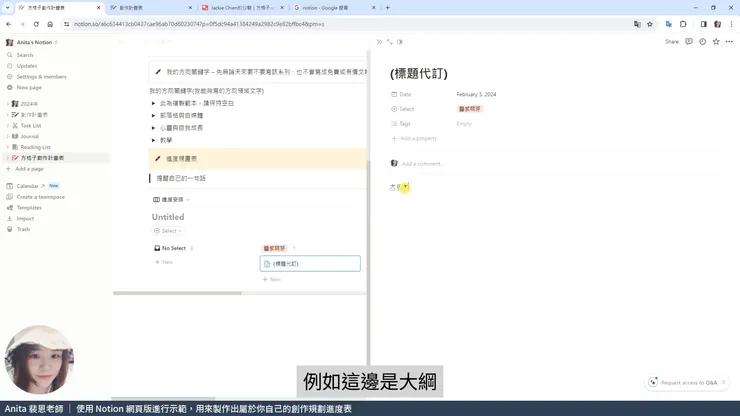This screenshot has height=416, width=740.
Task: Click the 獨家精芽 select tag in properties
Action: (470, 109)
